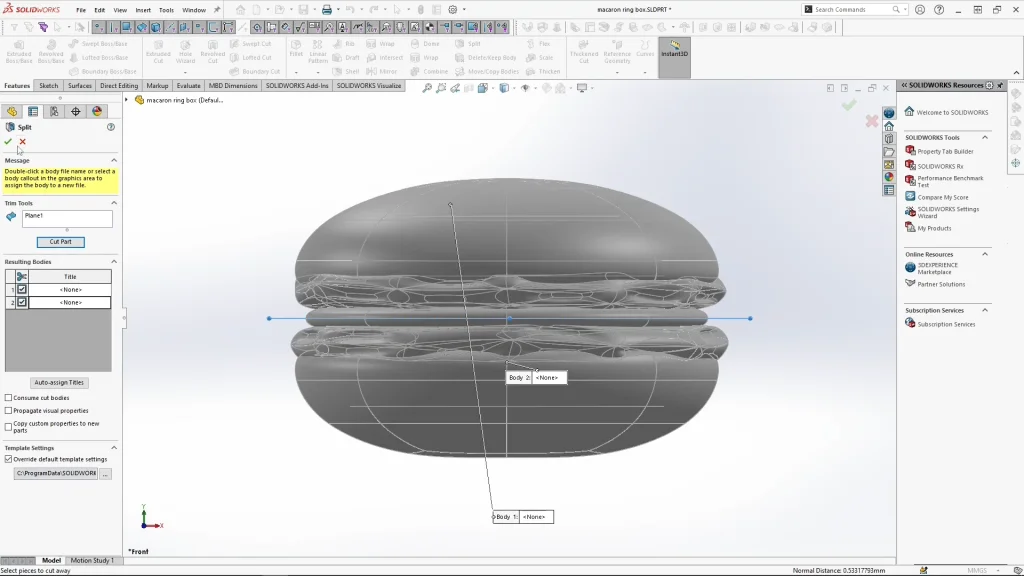The width and height of the screenshot is (1024, 576).
Task: Open the Split help question-mark icon
Action: pyautogui.click(x=111, y=127)
